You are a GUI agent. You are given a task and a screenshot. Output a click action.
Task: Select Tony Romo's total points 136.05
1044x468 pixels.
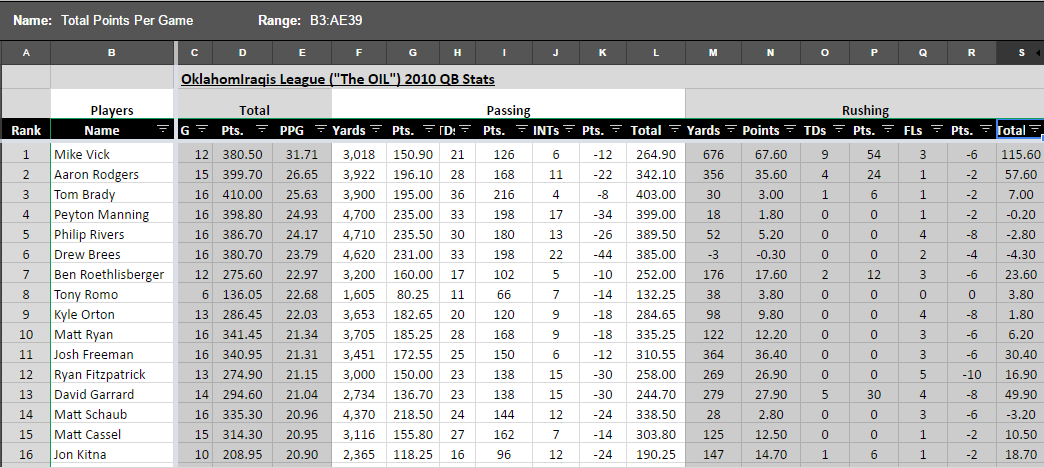tap(242, 294)
